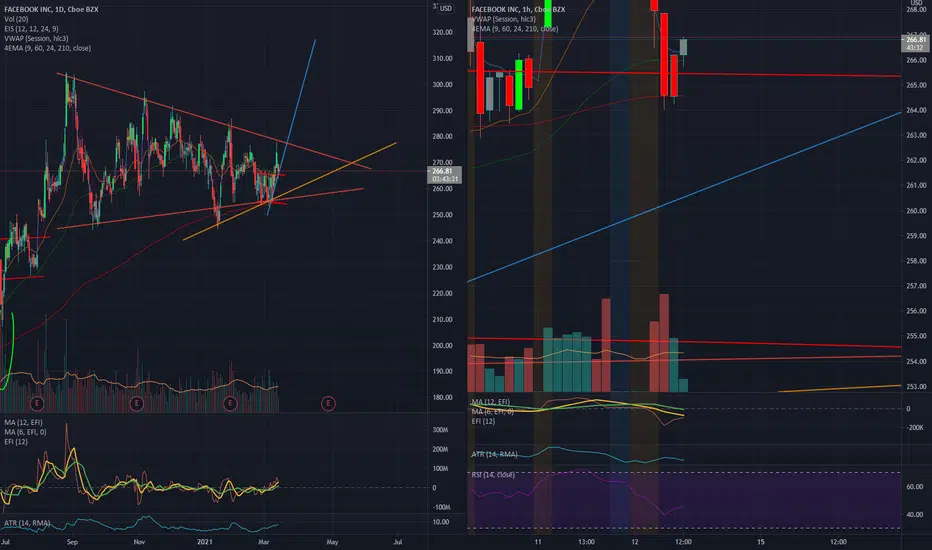Open the USD currency selector on daily chart
The image size is (932, 550).
pos(446,8)
